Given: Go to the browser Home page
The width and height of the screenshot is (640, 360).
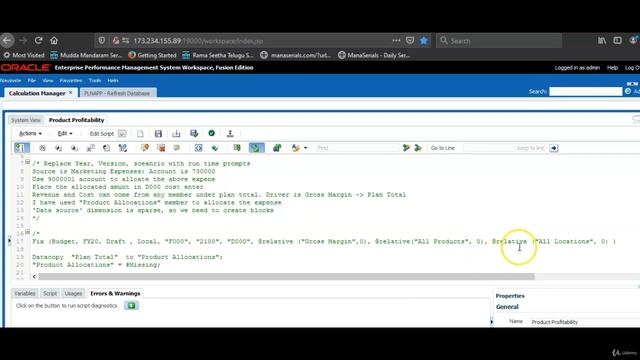Looking at the screenshot, I should click(54, 40).
